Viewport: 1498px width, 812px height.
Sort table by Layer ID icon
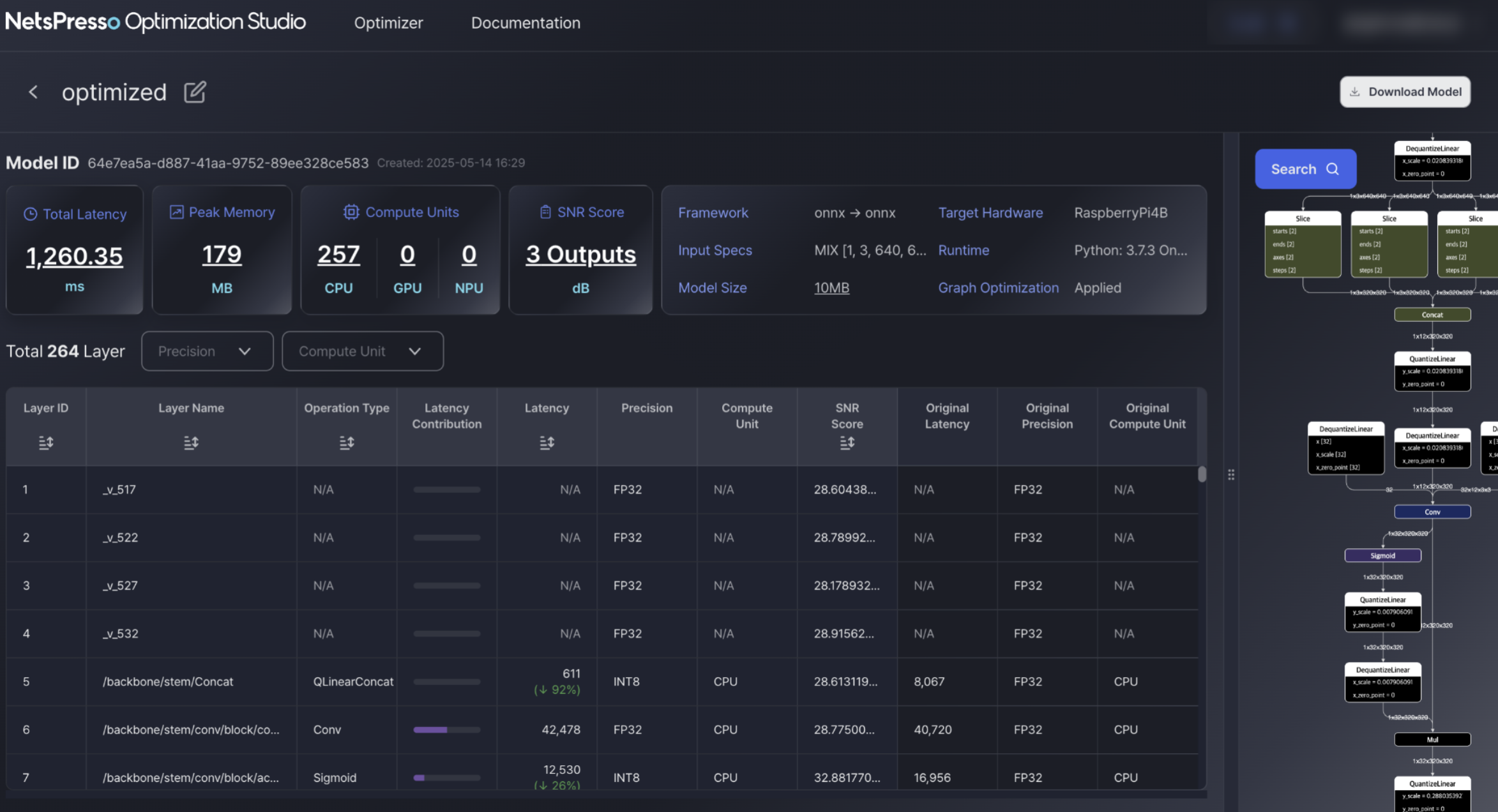coord(45,442)
